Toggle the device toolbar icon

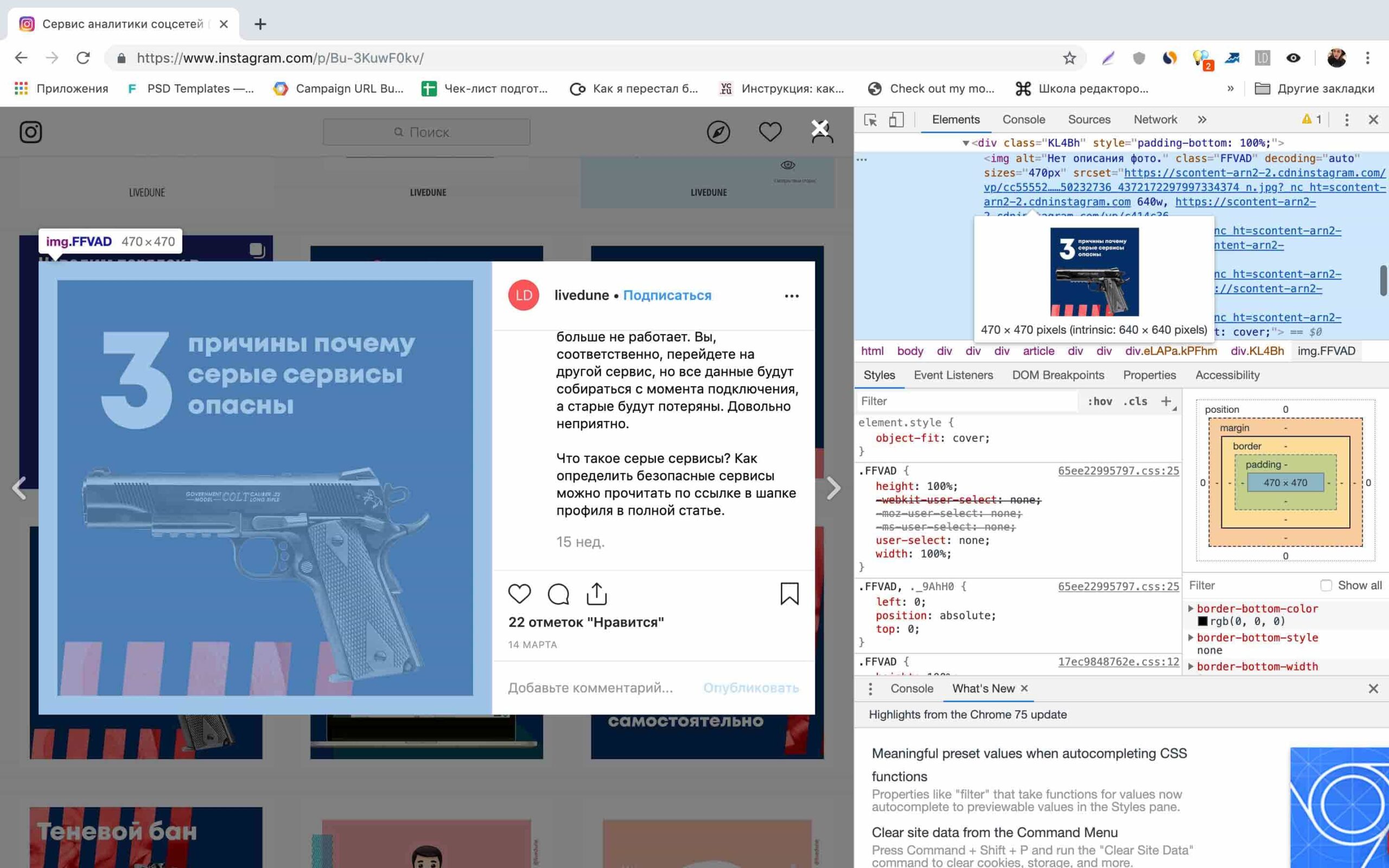tap(896, 120)
